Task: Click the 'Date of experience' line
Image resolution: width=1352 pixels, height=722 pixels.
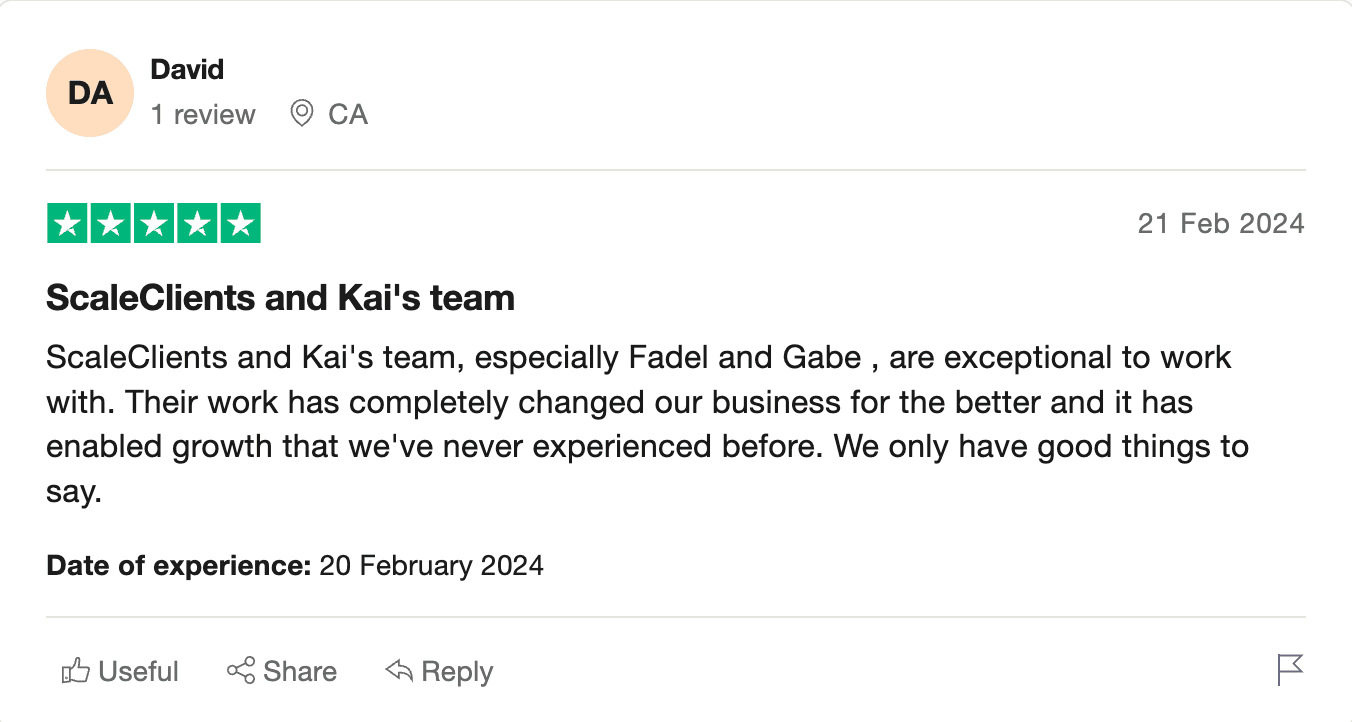Action: pyautogui.click(x=294, y=566)
